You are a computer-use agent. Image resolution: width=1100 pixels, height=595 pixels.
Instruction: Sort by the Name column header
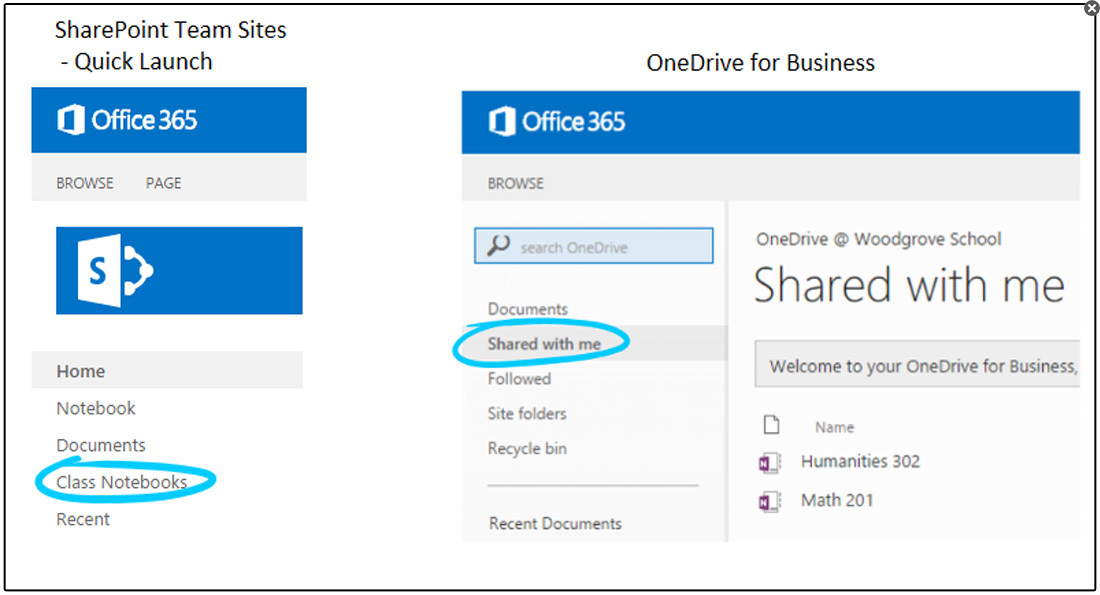834,427
